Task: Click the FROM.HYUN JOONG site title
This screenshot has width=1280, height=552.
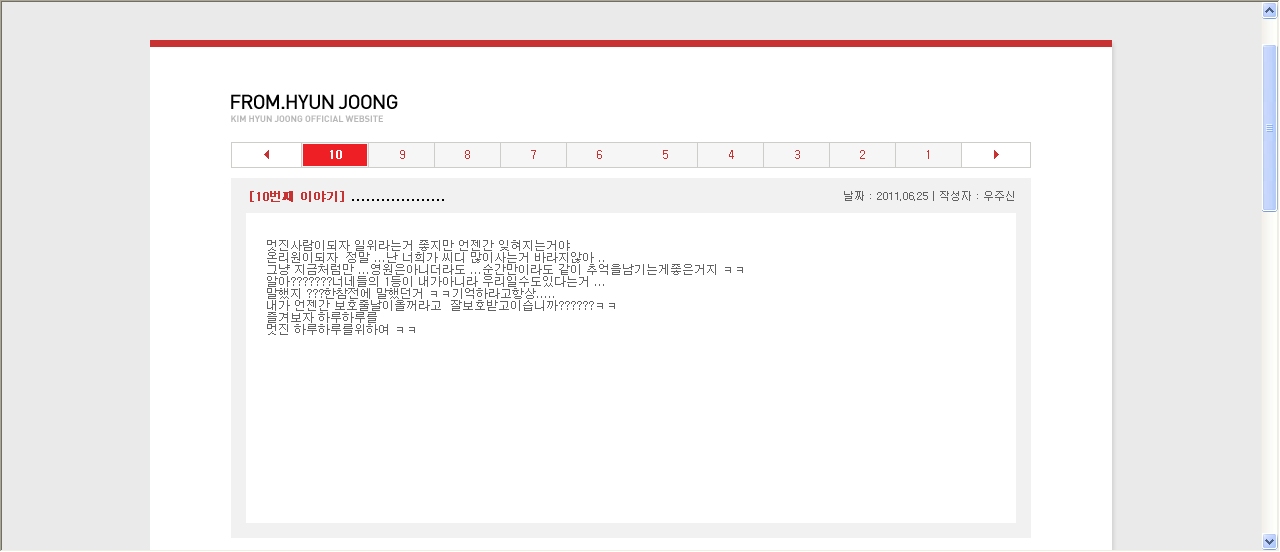Action: tap(314, 102)
